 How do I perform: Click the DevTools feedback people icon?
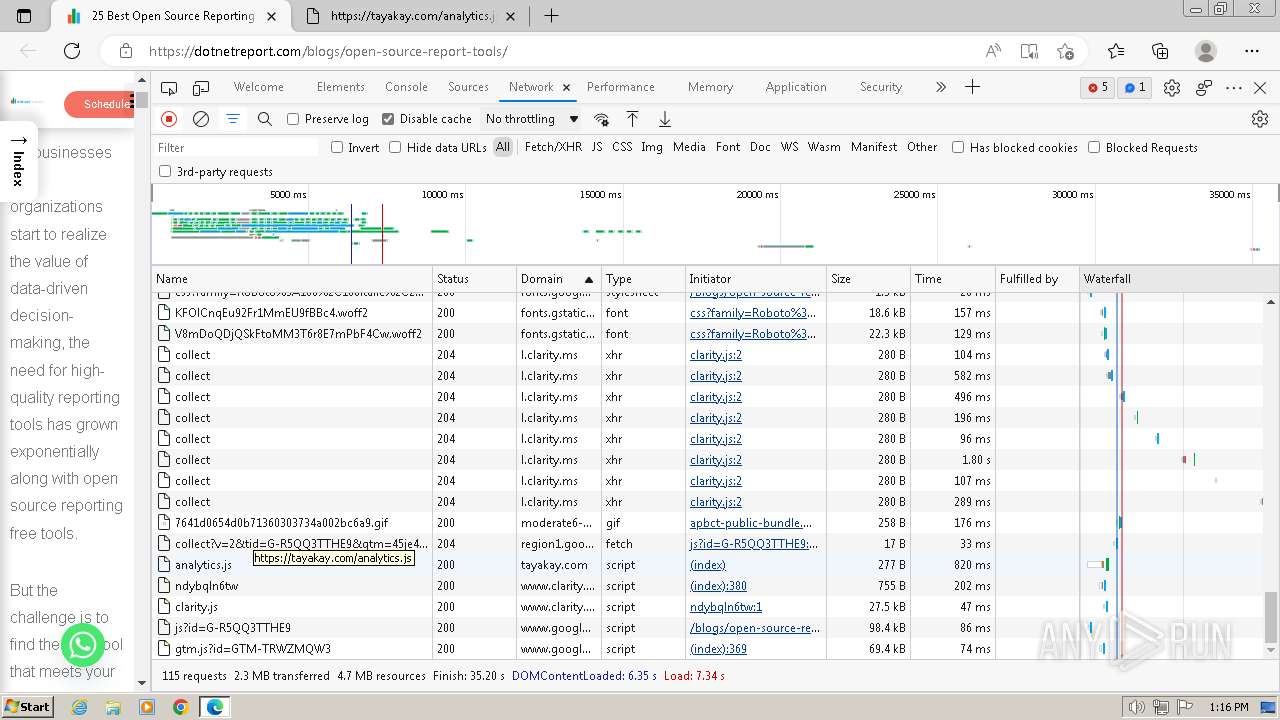1204,88
